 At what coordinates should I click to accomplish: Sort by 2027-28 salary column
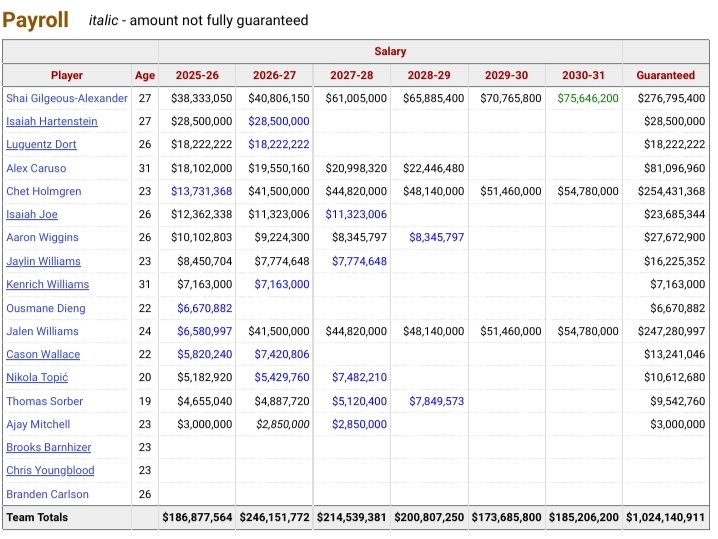point(352,75)
